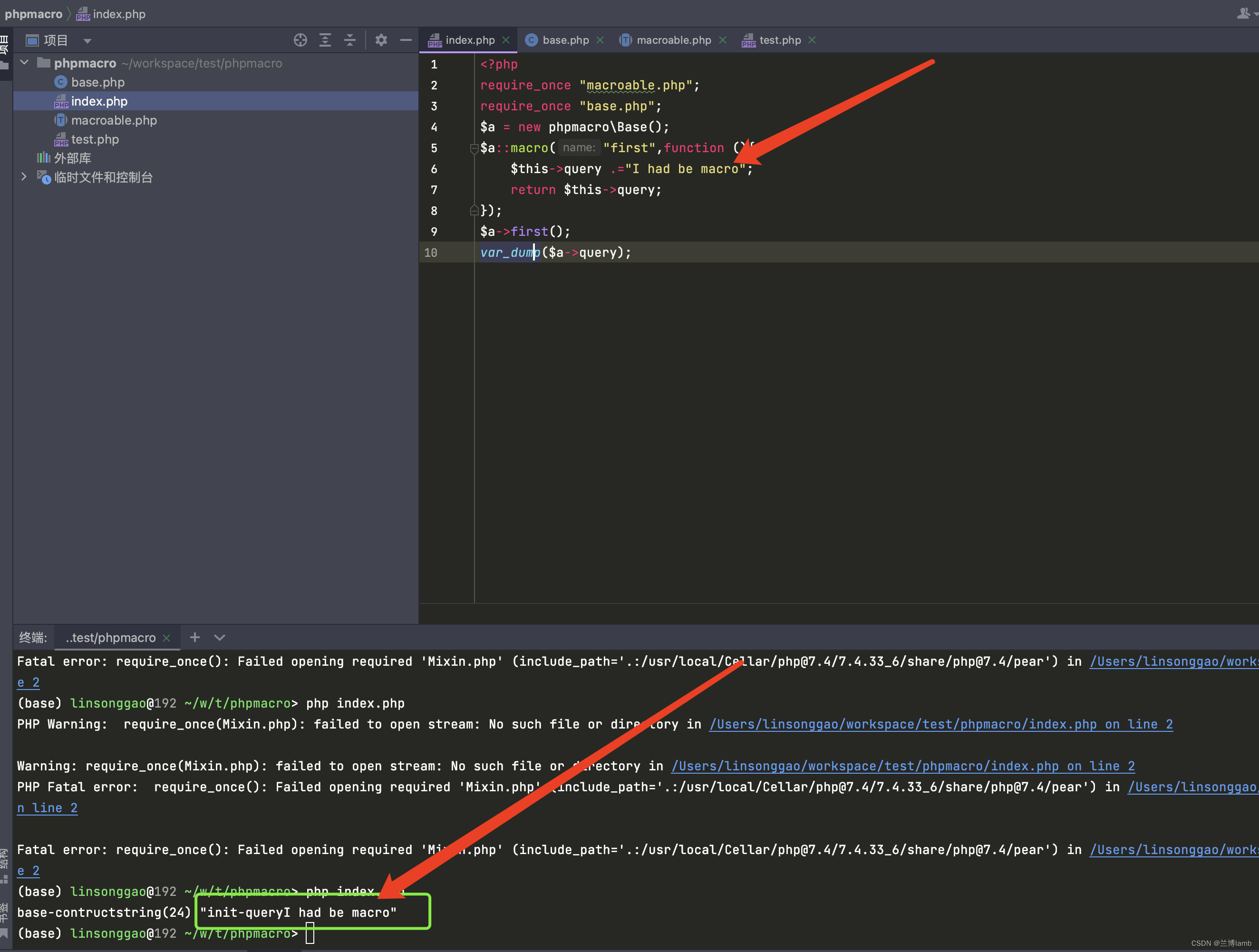Close the macroable.php editor tab

723,40
